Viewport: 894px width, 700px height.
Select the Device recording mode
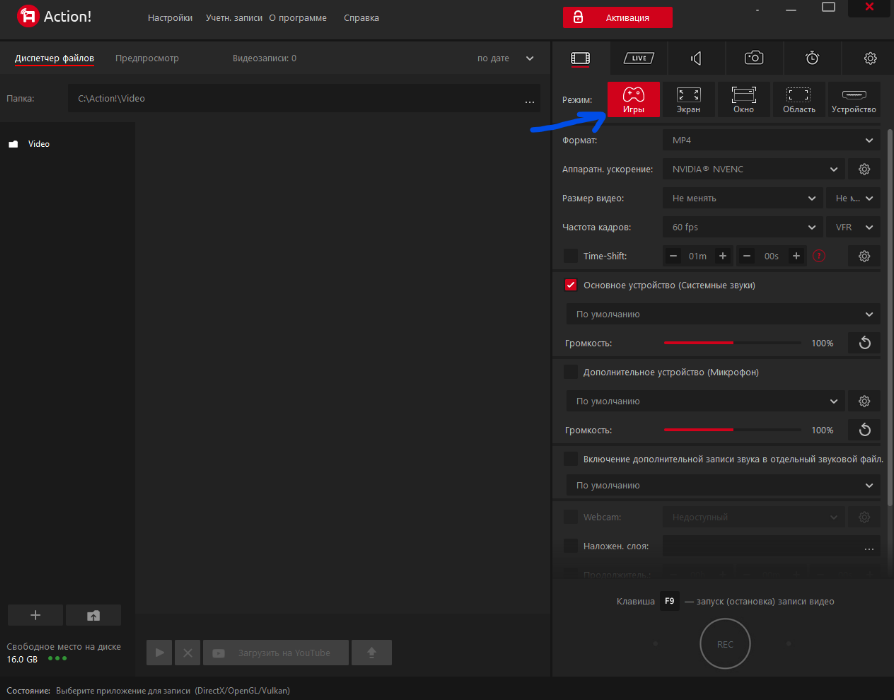click(853, 99)
